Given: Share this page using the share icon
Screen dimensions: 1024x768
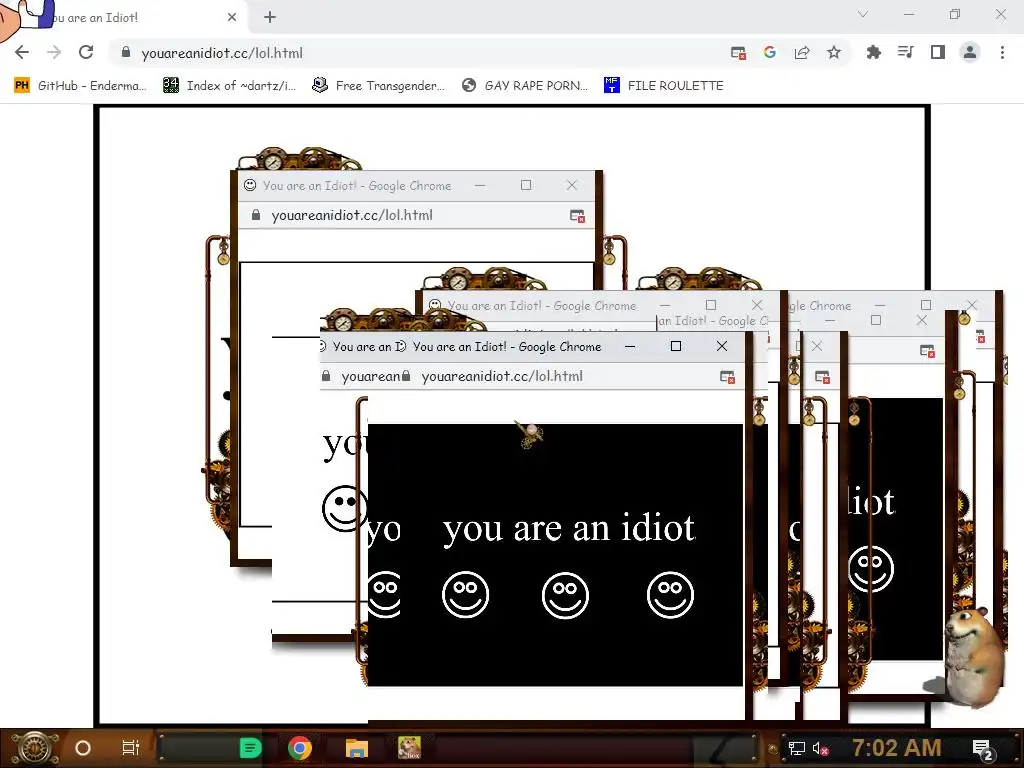Looking at the screenshot, I should 802,52.
